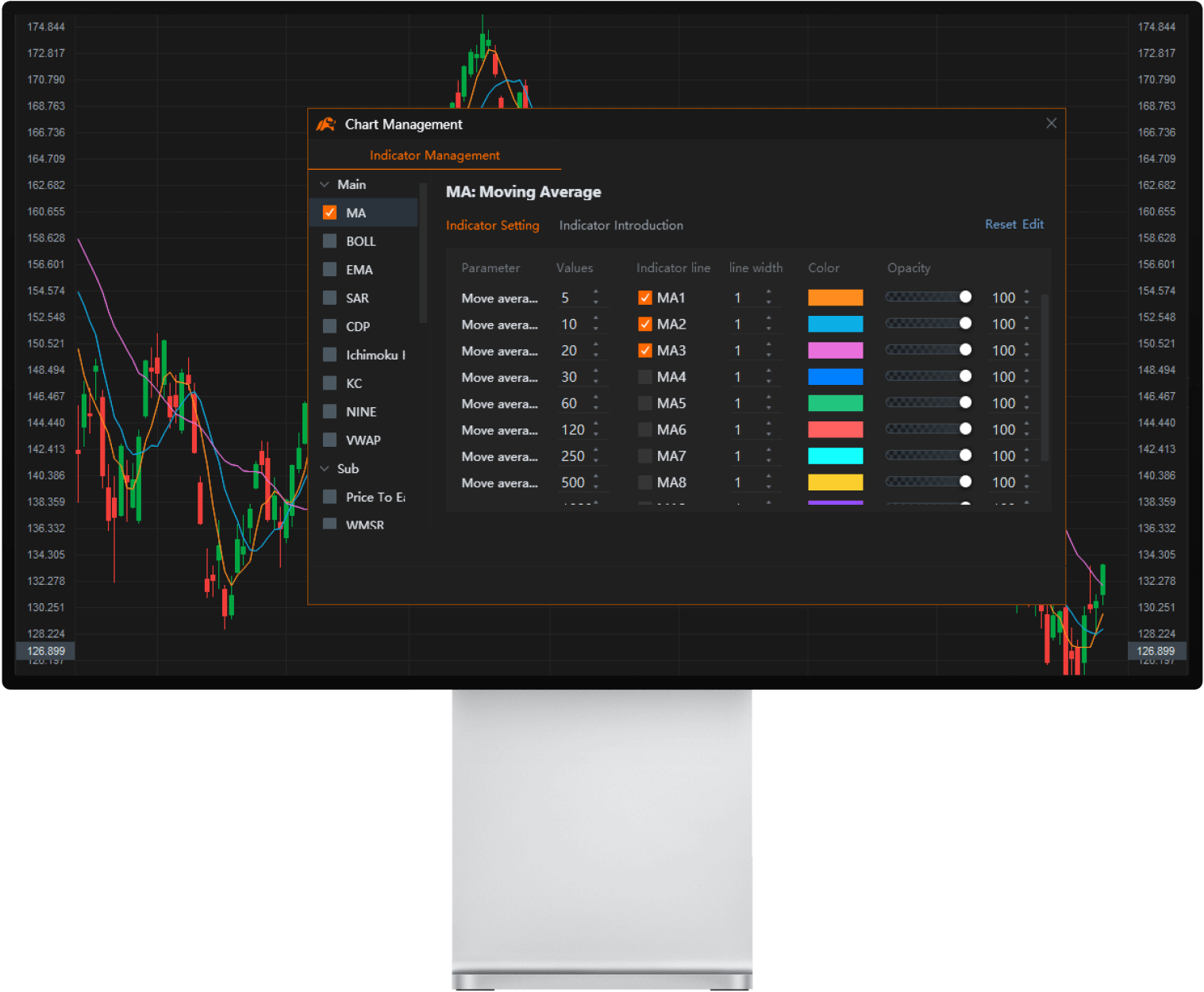Uncheck the MA indicator in the Main list
The width and height of the screenshot is (1204, 992).
tap(329, 212)
